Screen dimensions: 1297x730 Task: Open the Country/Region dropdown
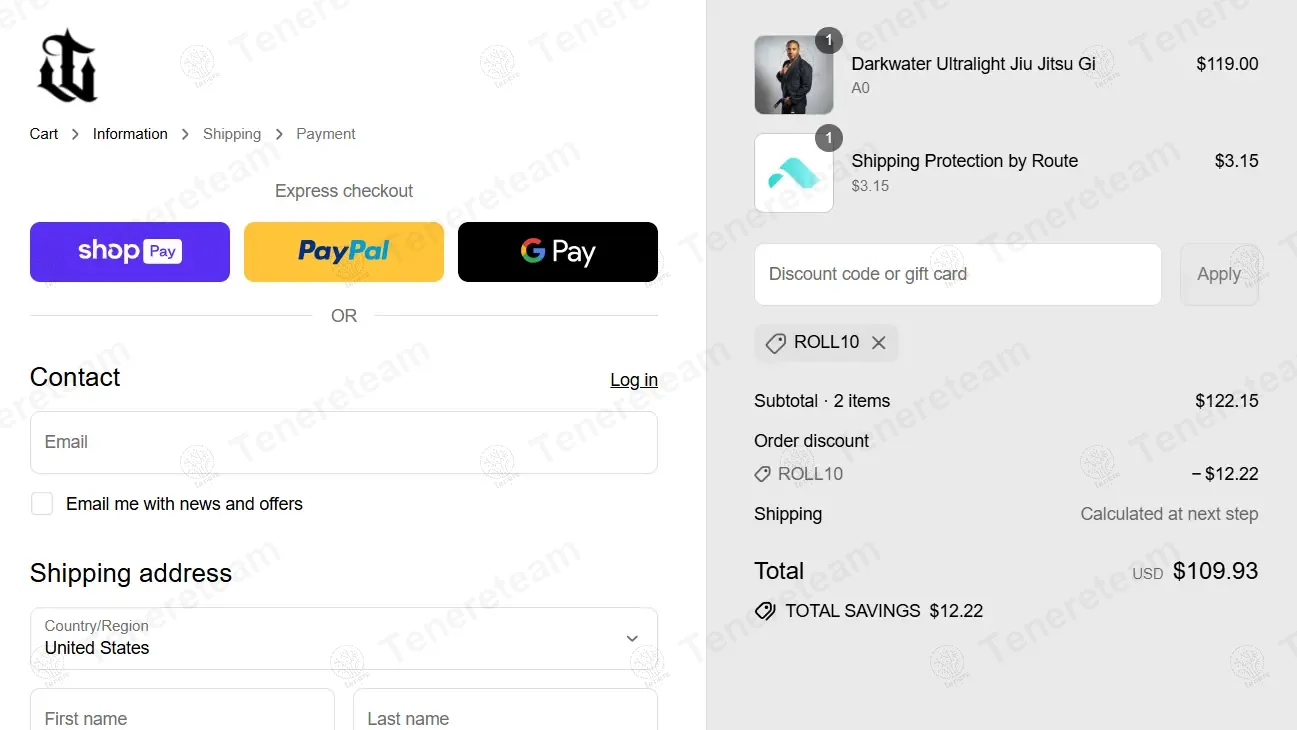344,638
